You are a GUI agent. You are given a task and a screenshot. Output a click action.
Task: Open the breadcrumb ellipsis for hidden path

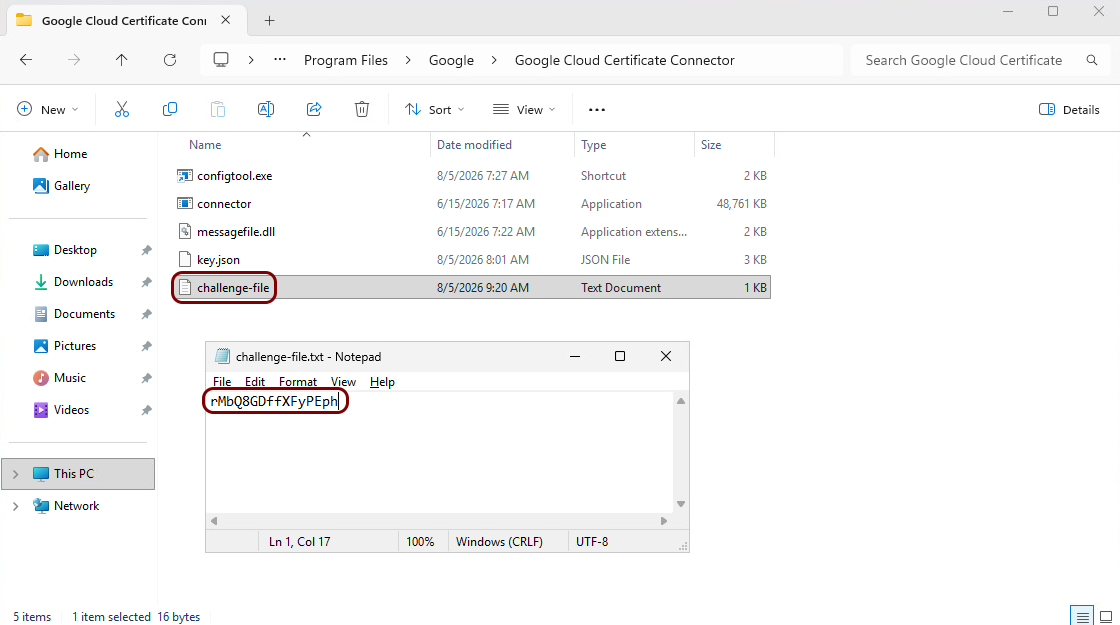coord(280,60)
